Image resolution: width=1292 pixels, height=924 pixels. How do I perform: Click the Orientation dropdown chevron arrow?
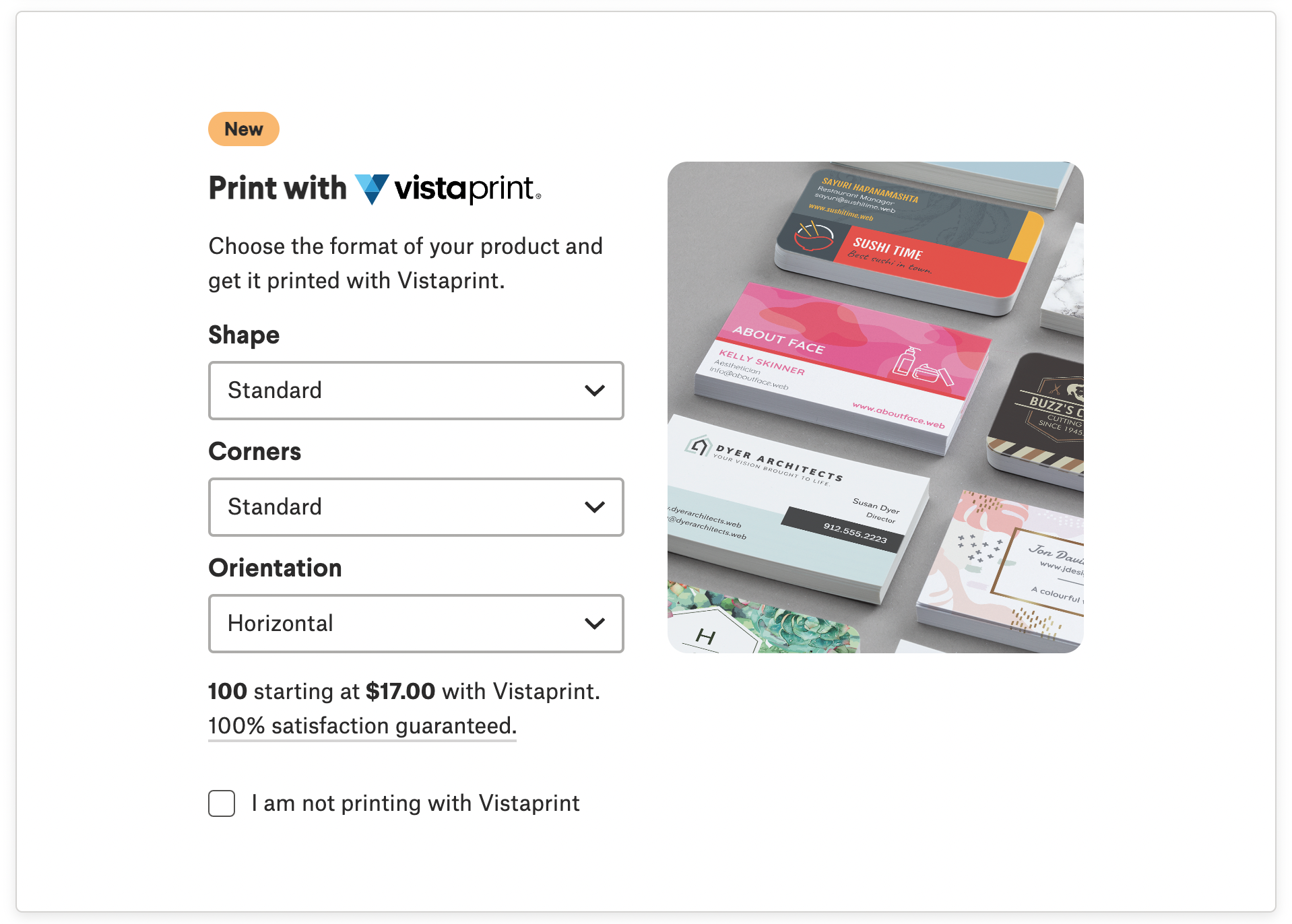point(595,624)
